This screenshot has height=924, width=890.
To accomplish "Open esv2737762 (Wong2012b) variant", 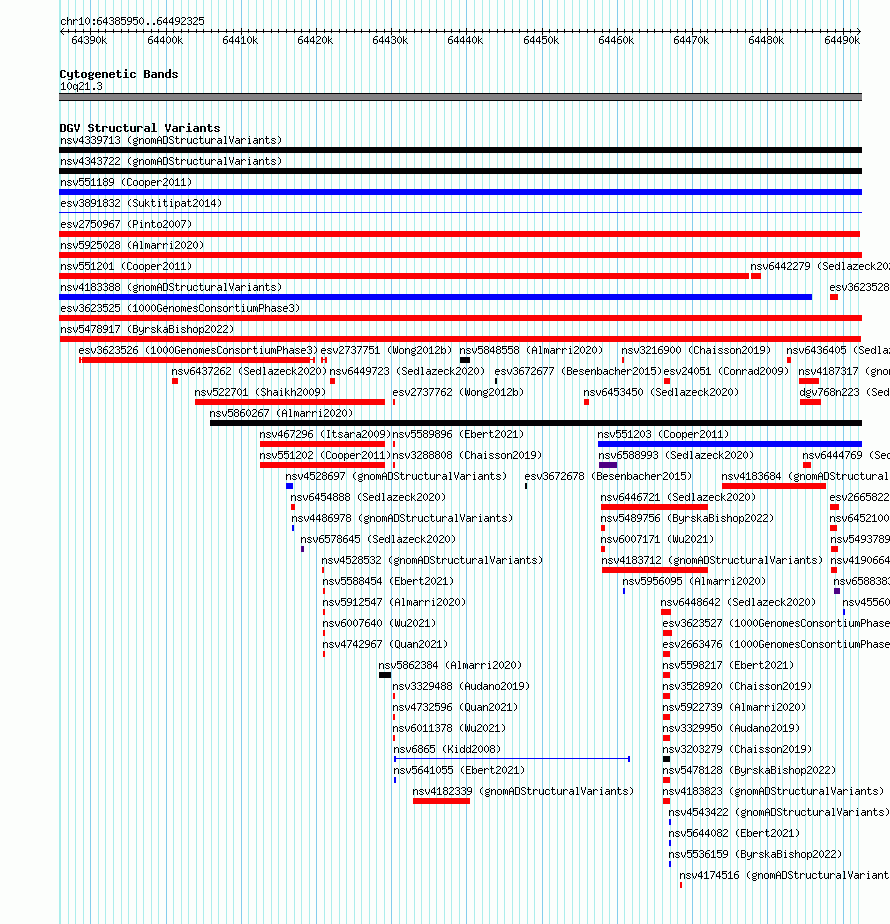I will click(458, 392).
